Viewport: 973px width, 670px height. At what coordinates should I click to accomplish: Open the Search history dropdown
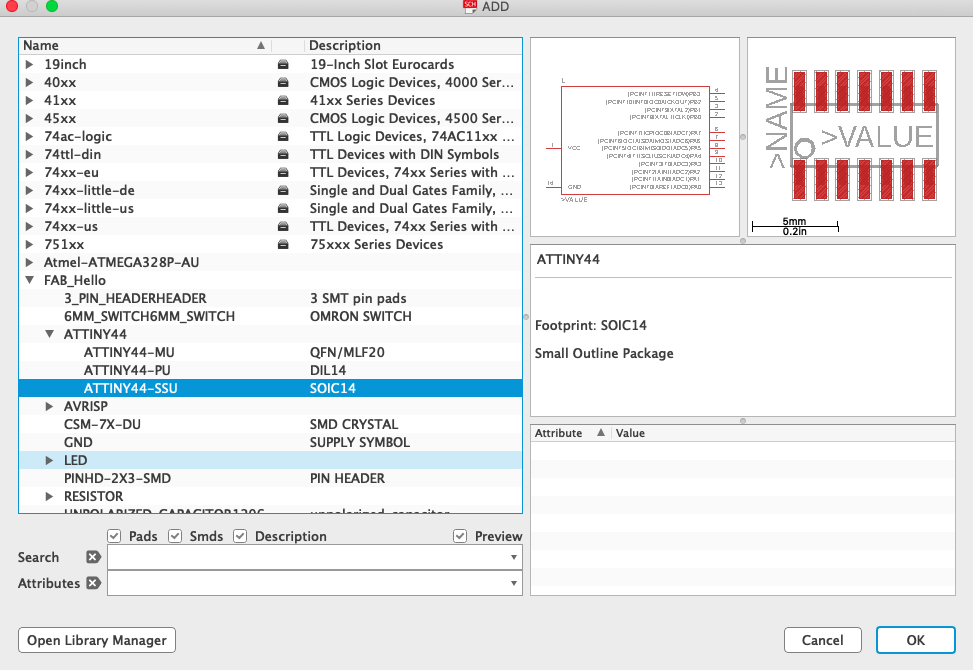[x=514, y=557]
